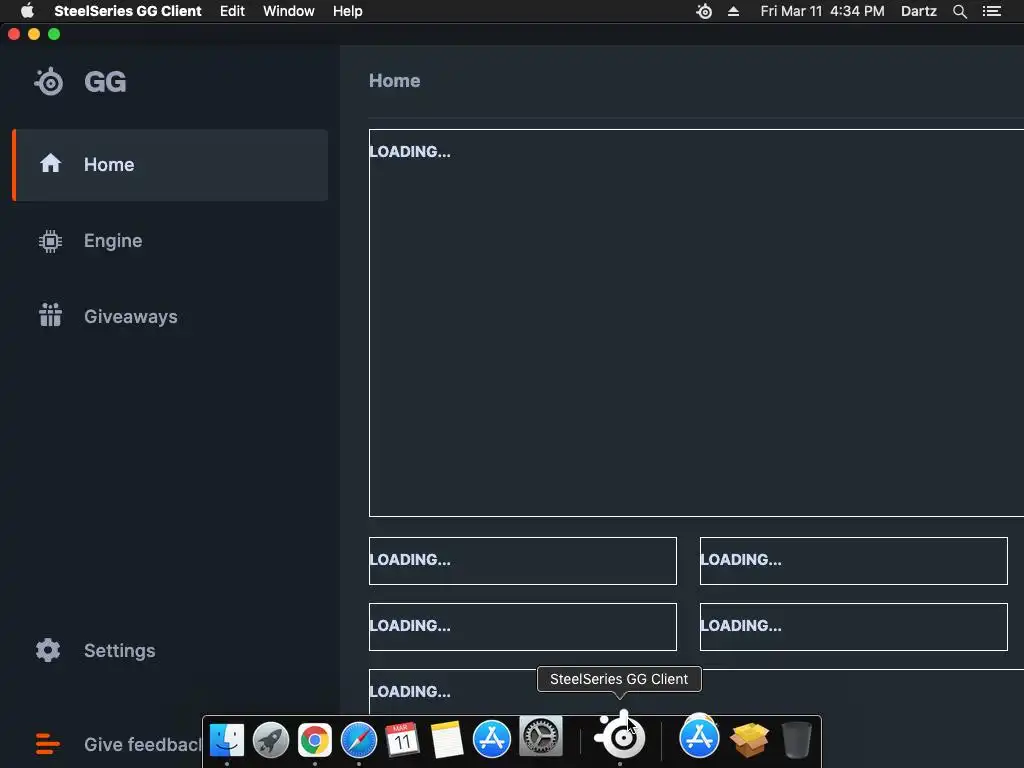Click the upper-right small LOADING... card
This screenshot has height=768, width=1024.
(x=854, y=561)
